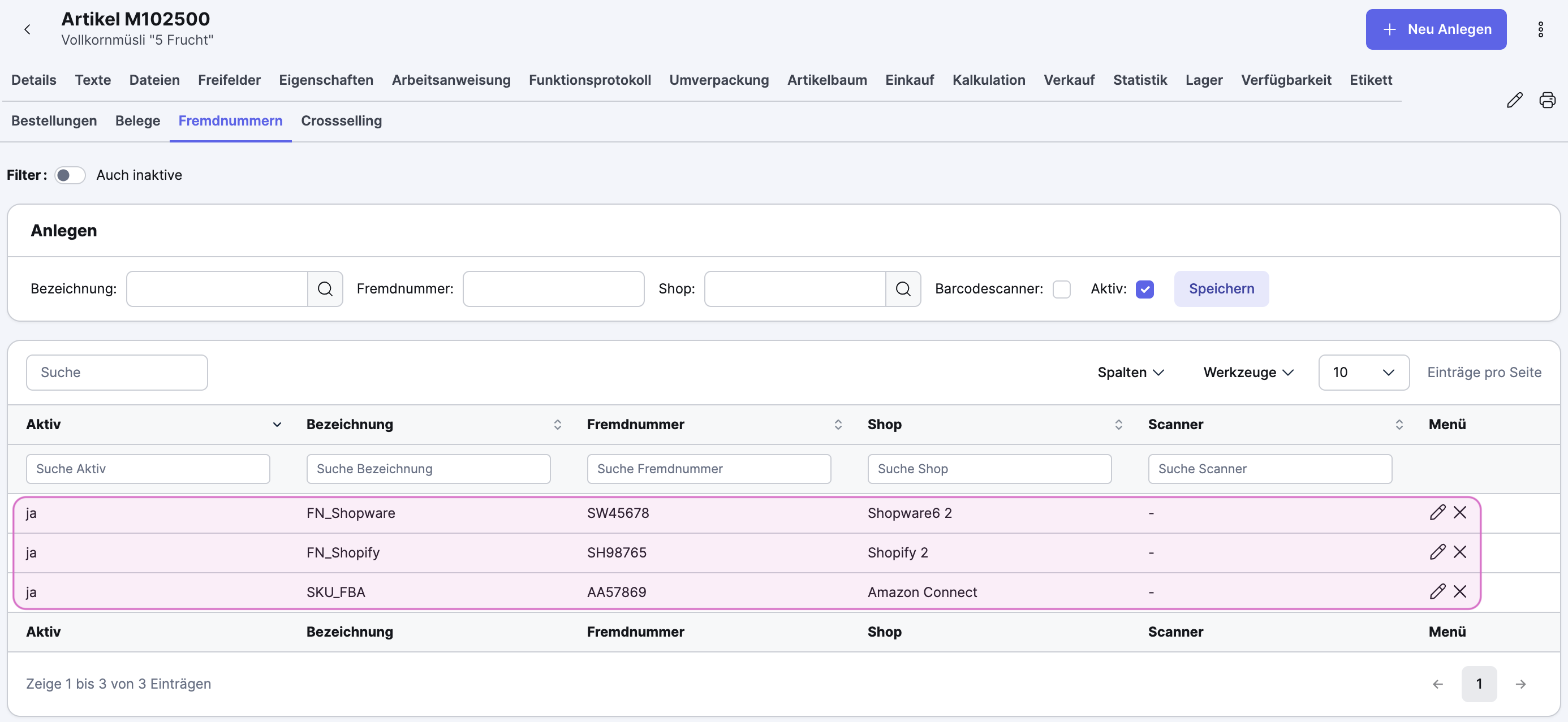1568x722 pixels.
Task: Expand the Spalten dropdown
Action: (1130, 372)
